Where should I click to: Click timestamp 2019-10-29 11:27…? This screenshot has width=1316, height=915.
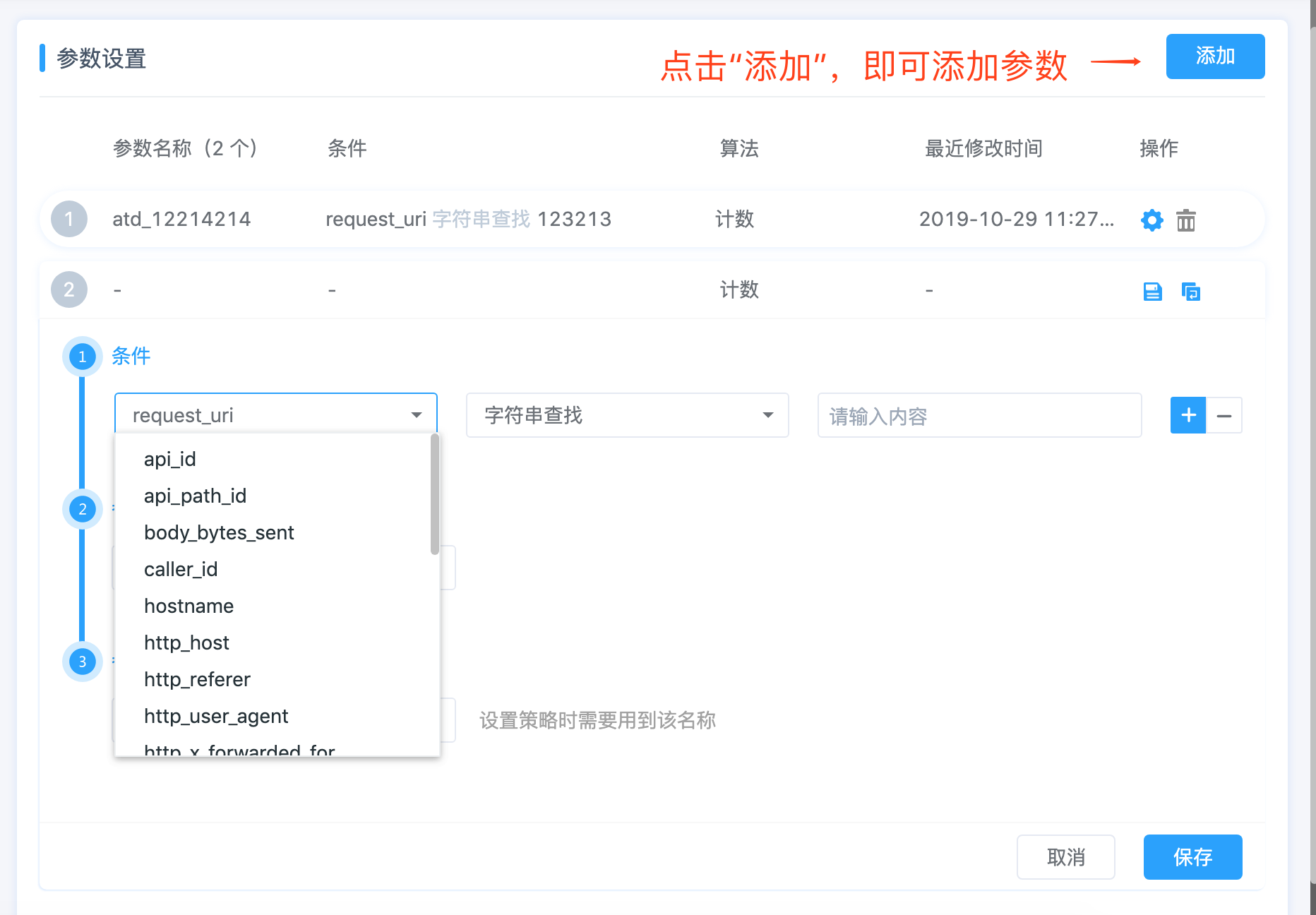click(x=1017, y=219)
